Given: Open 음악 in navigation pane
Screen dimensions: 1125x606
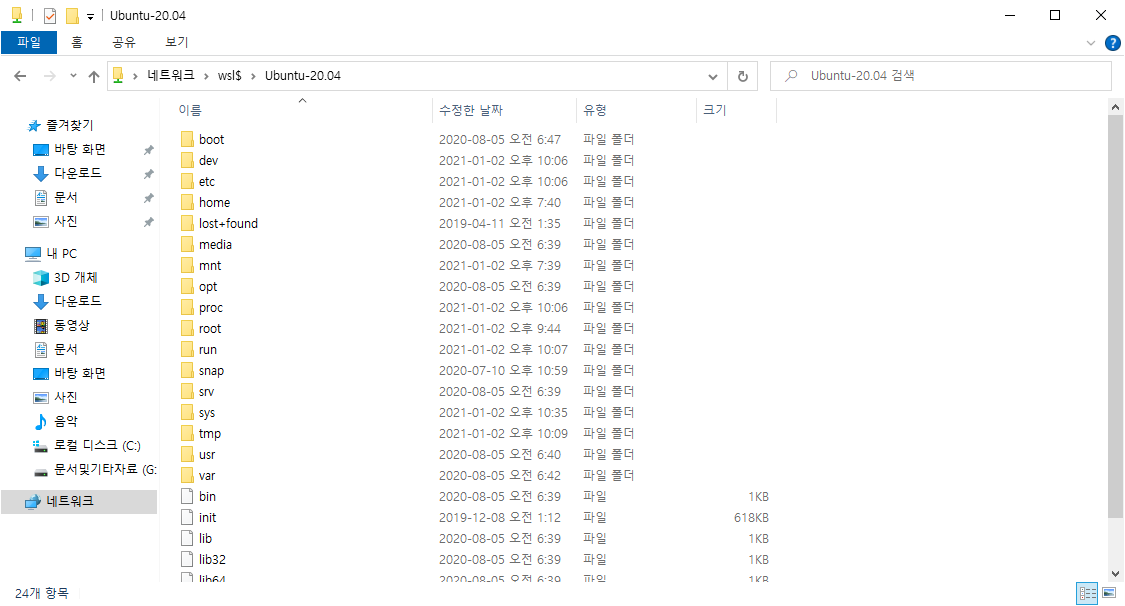Looking at the screenshot, I should click(65, 421).
